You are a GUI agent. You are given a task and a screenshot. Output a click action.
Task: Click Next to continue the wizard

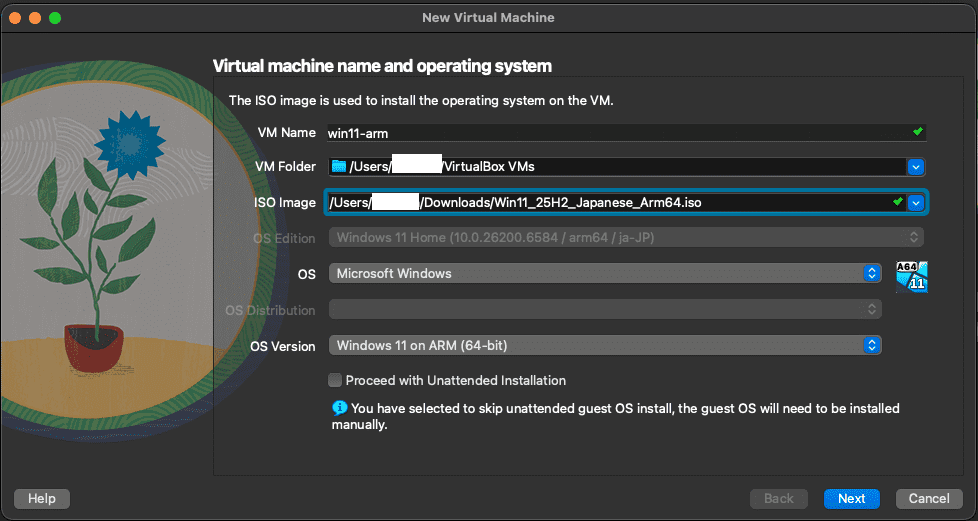851,498
